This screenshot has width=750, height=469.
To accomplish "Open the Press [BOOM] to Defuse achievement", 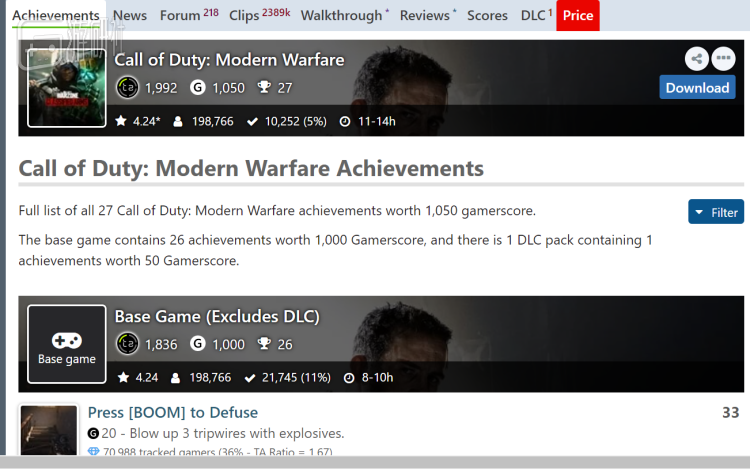I will [x=173, y=413].
